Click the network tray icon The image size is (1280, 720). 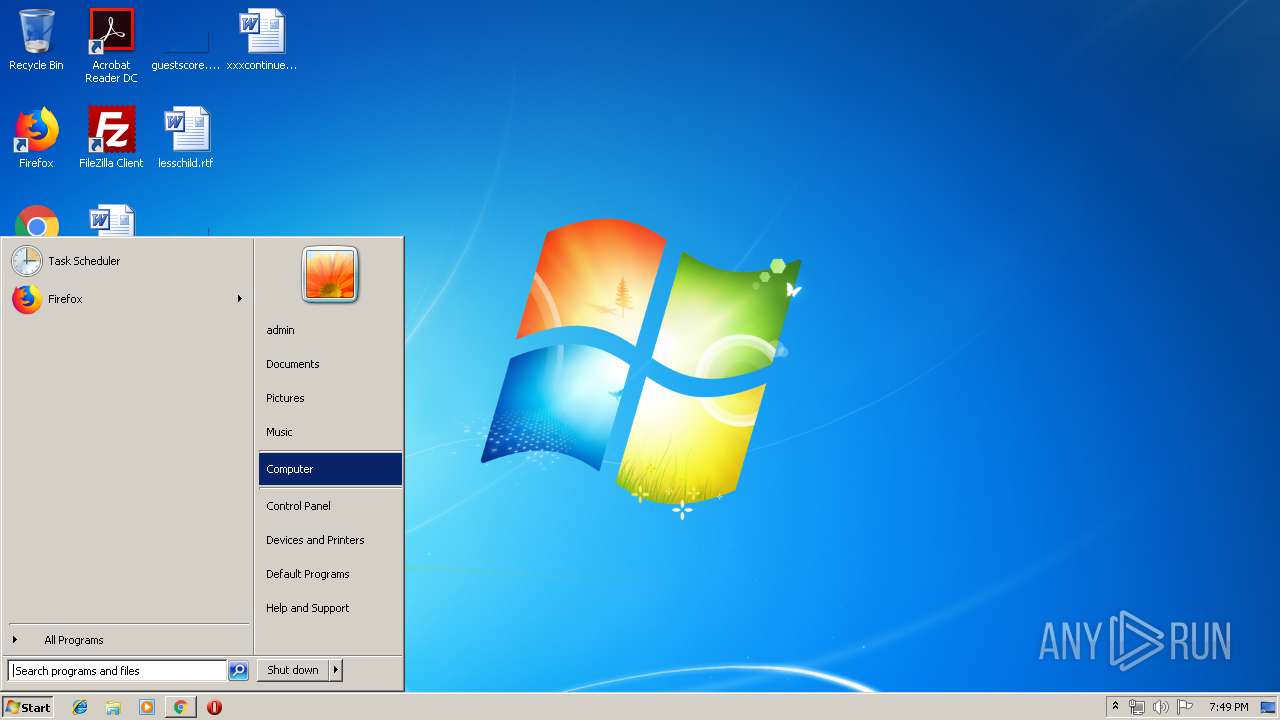click(1137, 707)
